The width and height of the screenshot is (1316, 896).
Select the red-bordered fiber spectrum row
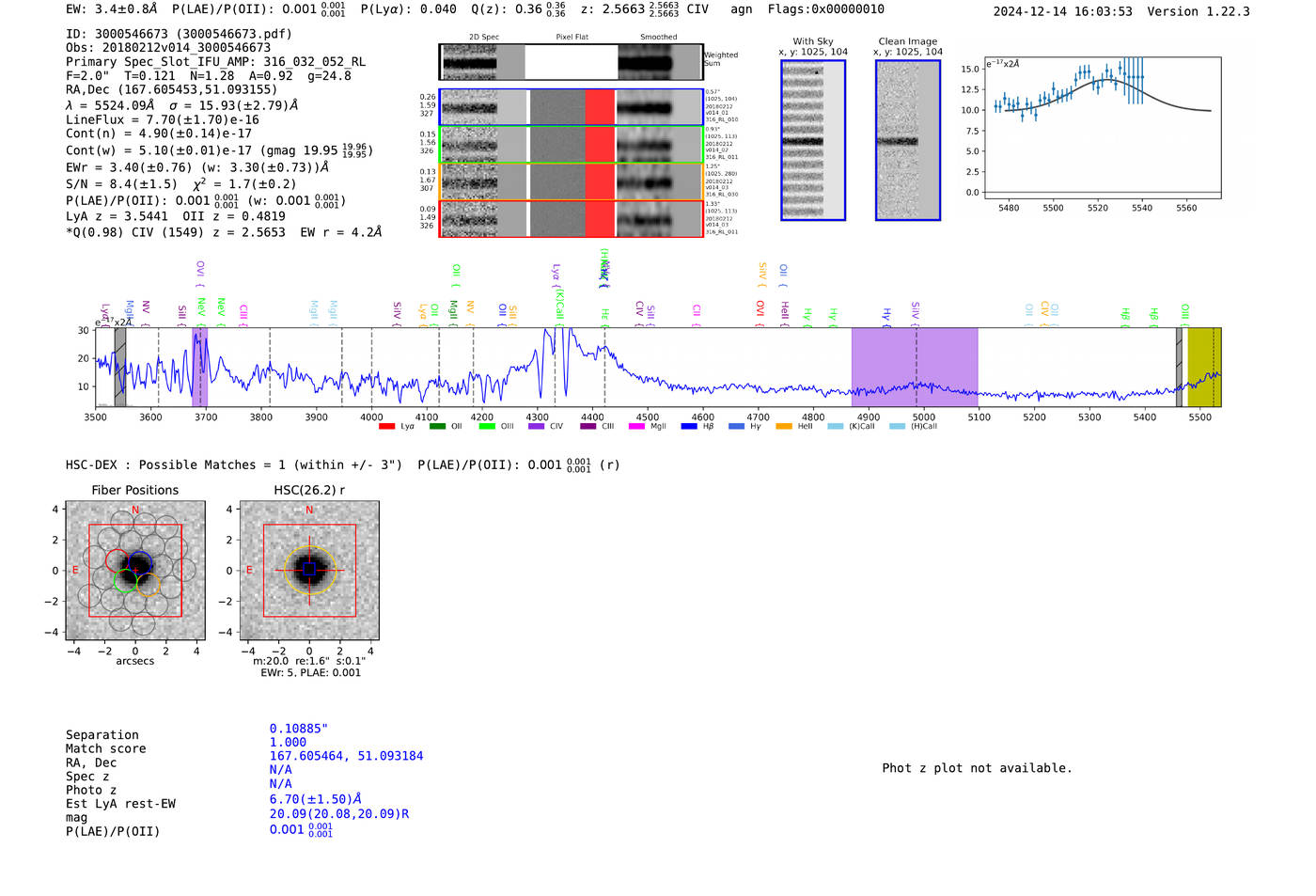pyautogui.click(x=571, y=219)
